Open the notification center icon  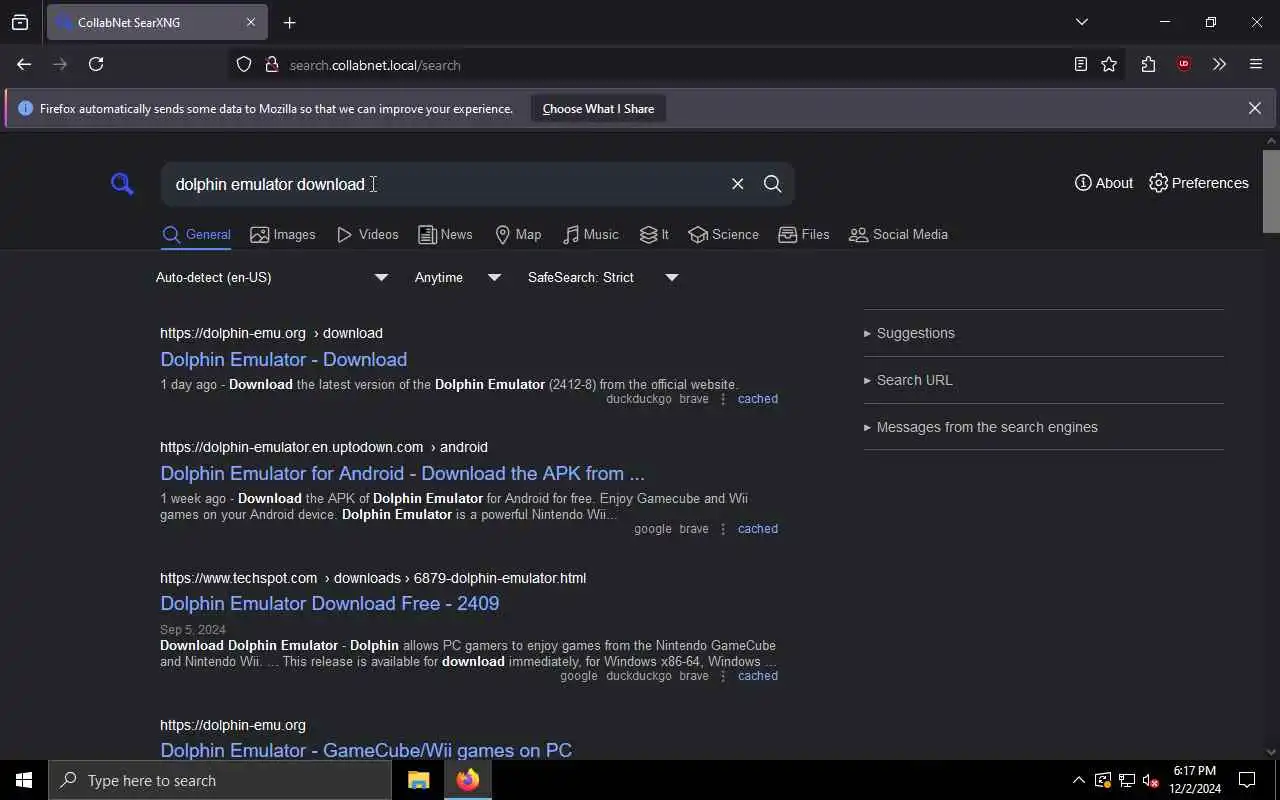[1247, 780]
